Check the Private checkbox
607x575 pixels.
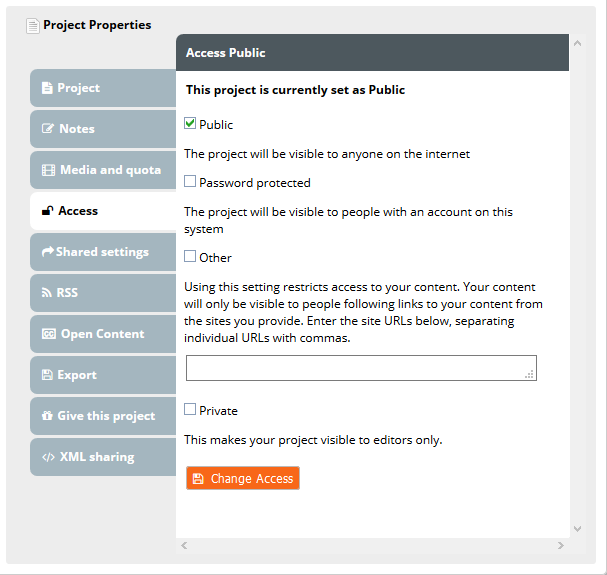[x=191, y=410]
